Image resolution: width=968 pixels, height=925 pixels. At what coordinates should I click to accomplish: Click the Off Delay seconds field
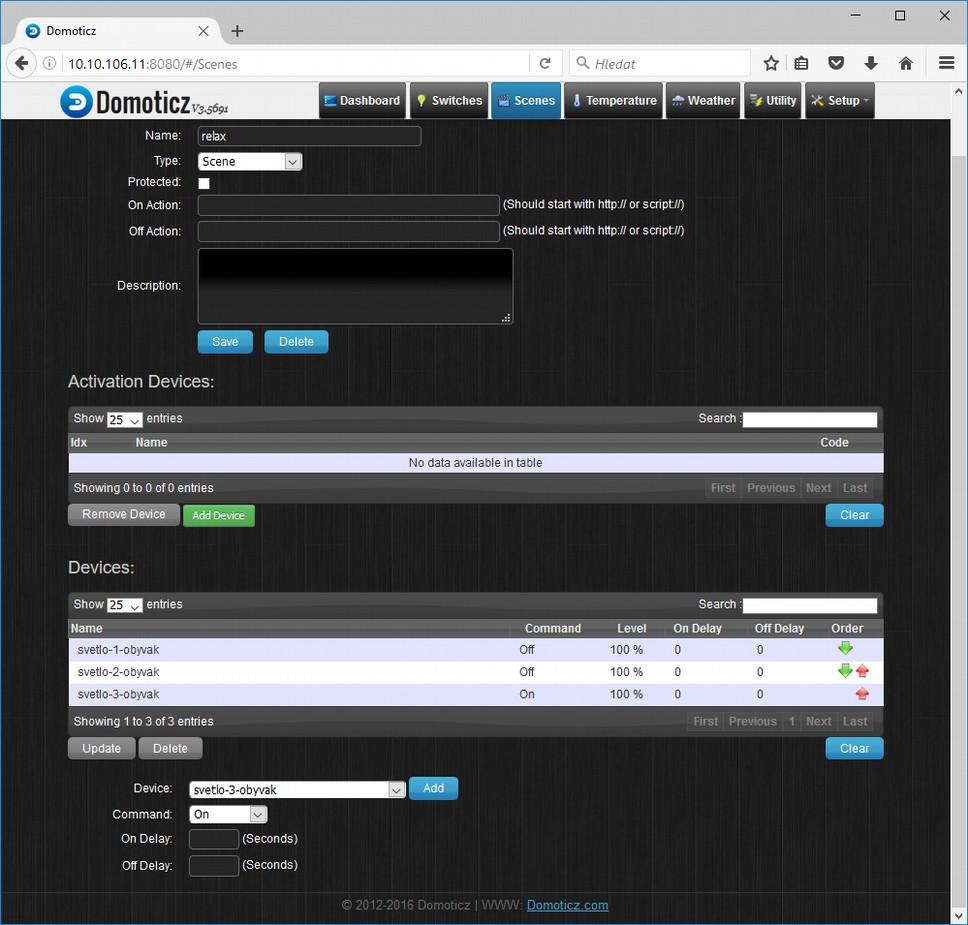[x=214, y=866]
